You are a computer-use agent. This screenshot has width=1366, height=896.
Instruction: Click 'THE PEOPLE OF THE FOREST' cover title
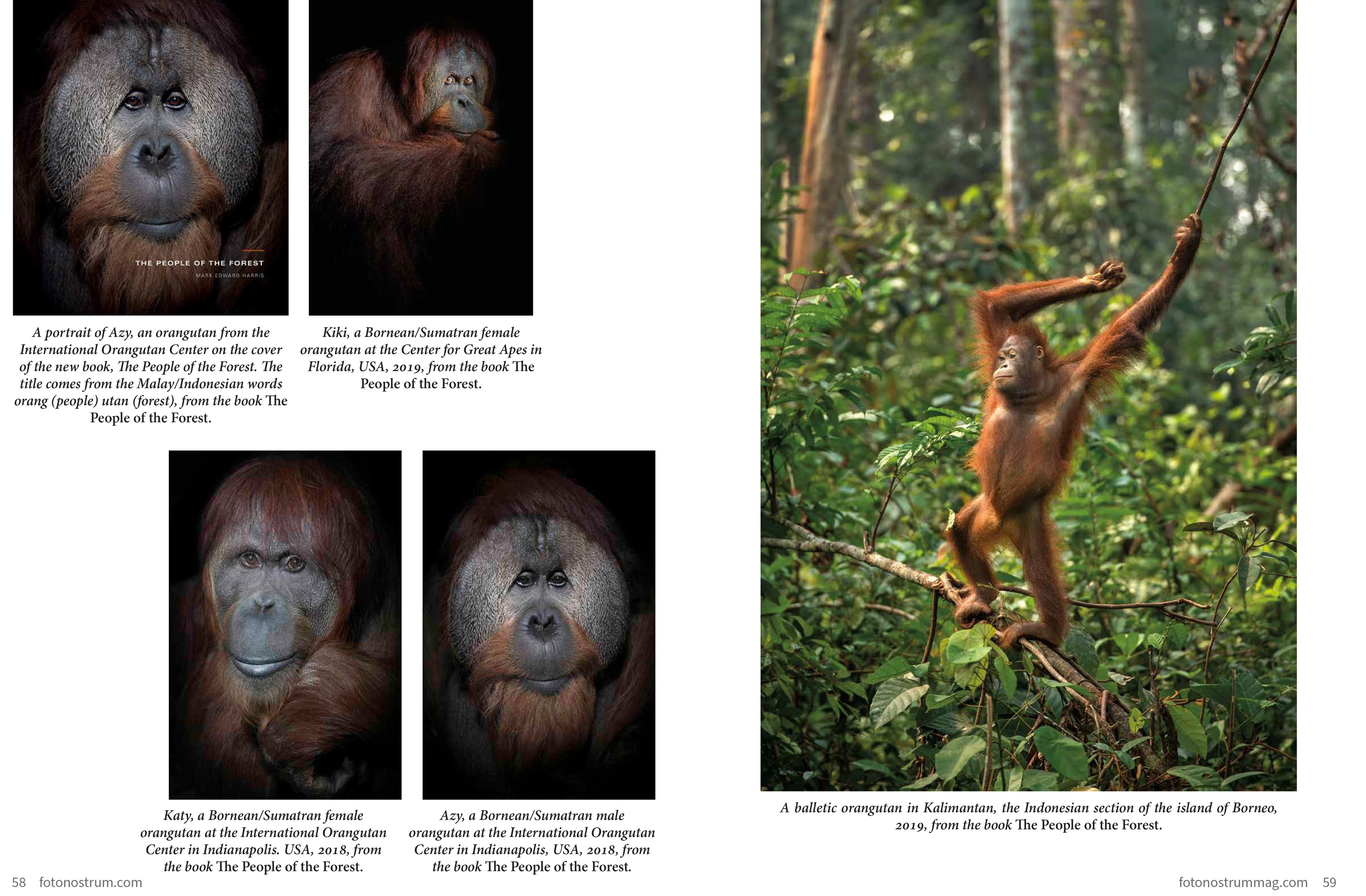[x=200, y=263]
